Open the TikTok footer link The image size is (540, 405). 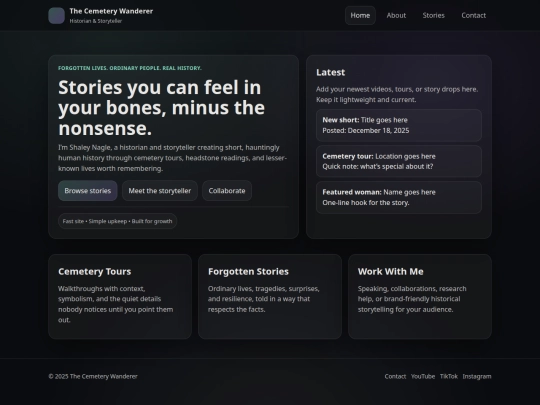449,376
